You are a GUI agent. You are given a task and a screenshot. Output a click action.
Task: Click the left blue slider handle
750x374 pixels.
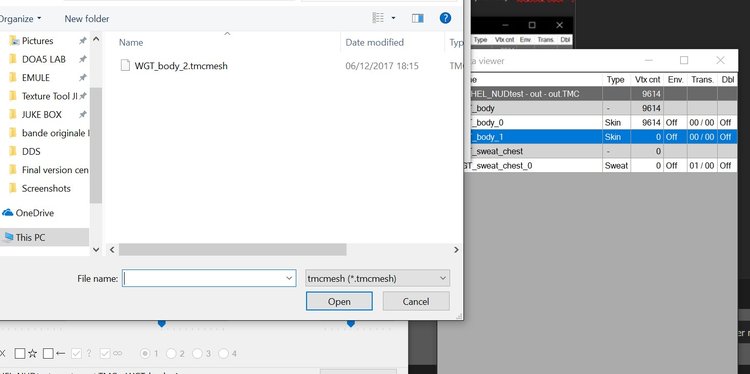click(x=162, y=324)
